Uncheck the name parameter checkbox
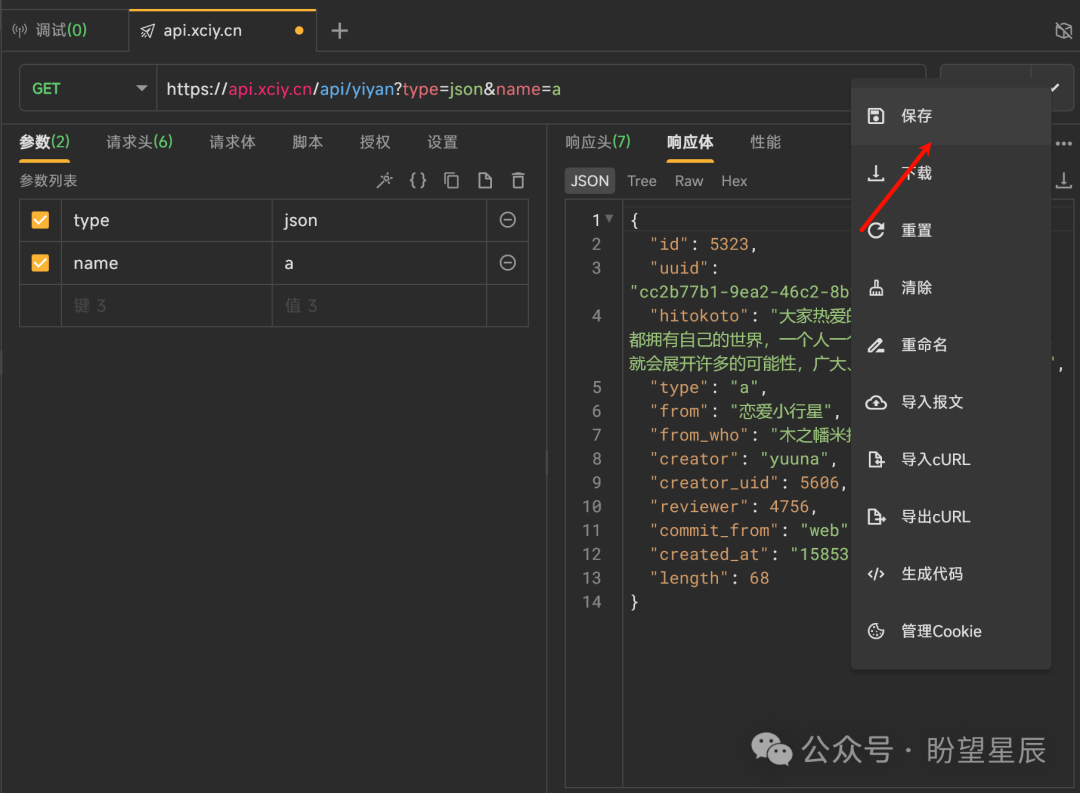This screenshot has width=1080, height=793. click(41, 262)
